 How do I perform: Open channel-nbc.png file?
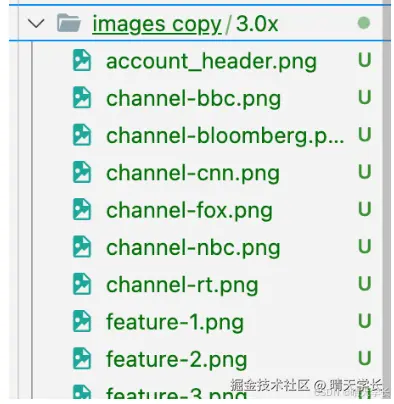pos(193,248)
